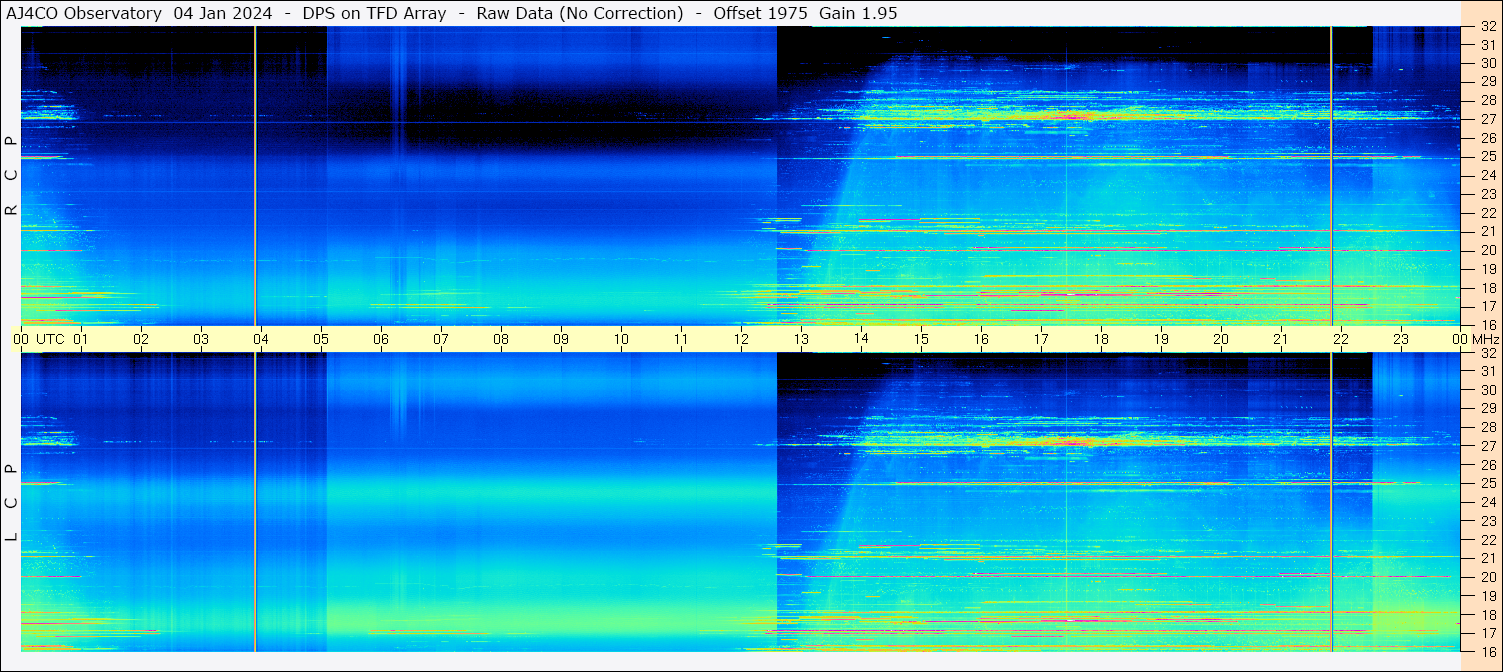Image resolution: width=1503 pixels, height=672 pixels.
Task: Click "25" on the LCP frequency scale
Action: click(1488, 484)
